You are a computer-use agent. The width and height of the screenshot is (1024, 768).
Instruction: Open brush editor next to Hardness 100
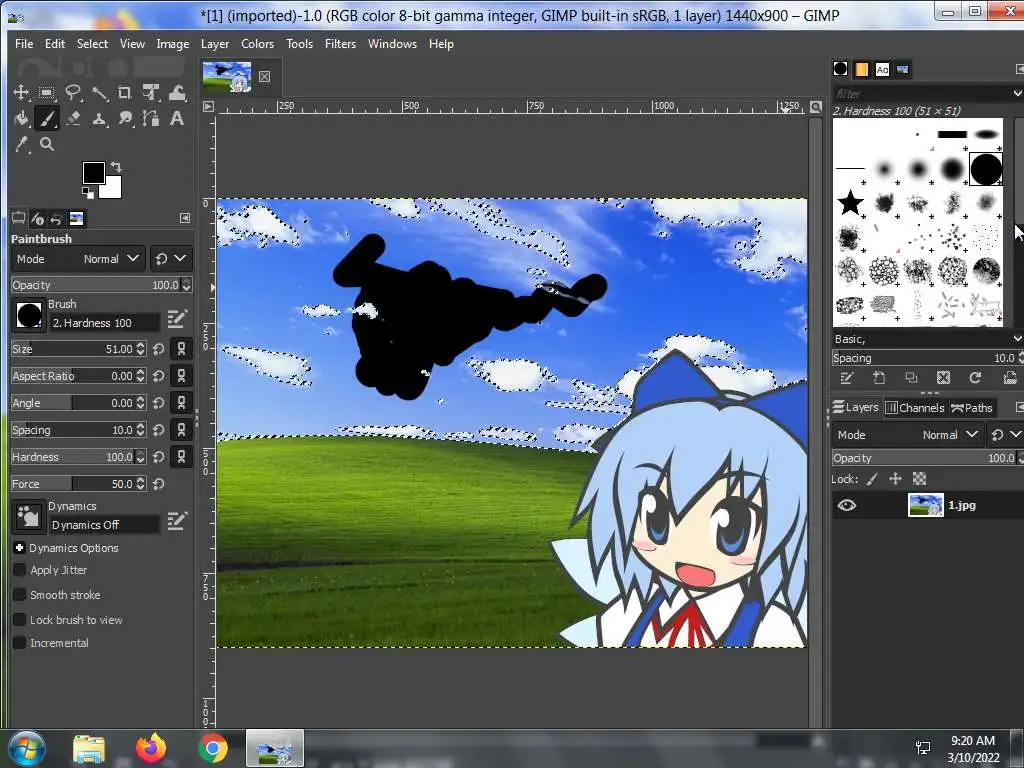[x=176, y=319]
